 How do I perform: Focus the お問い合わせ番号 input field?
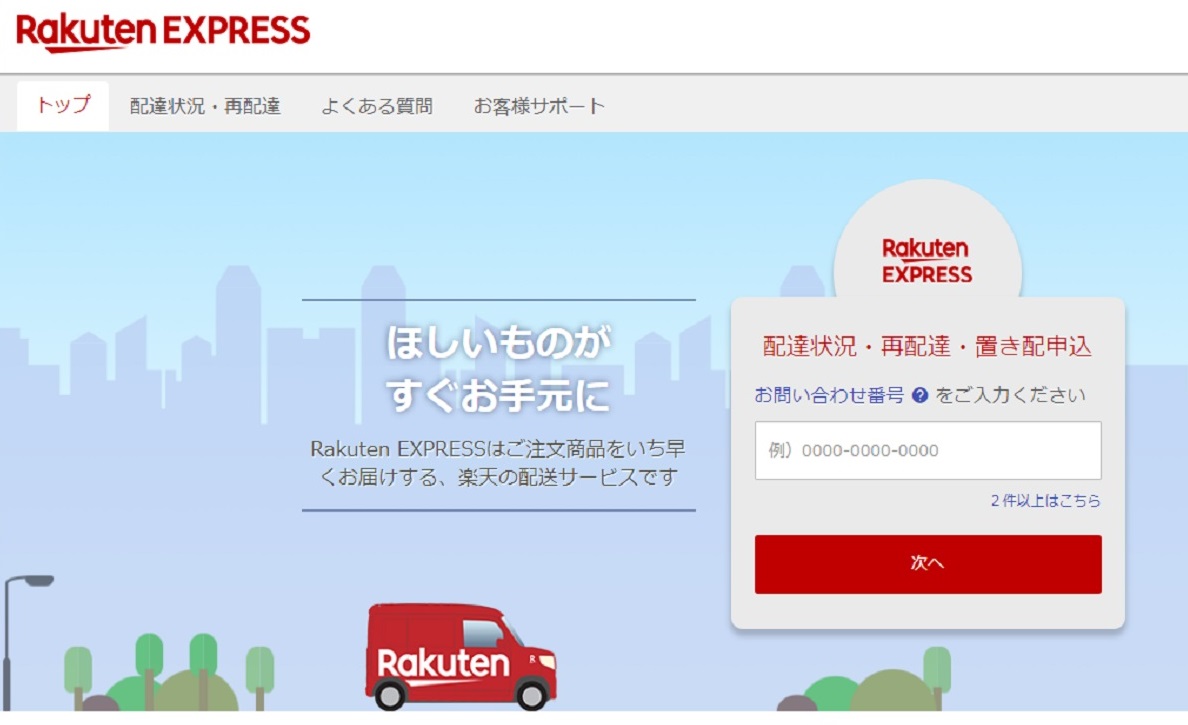coord(928,450)
